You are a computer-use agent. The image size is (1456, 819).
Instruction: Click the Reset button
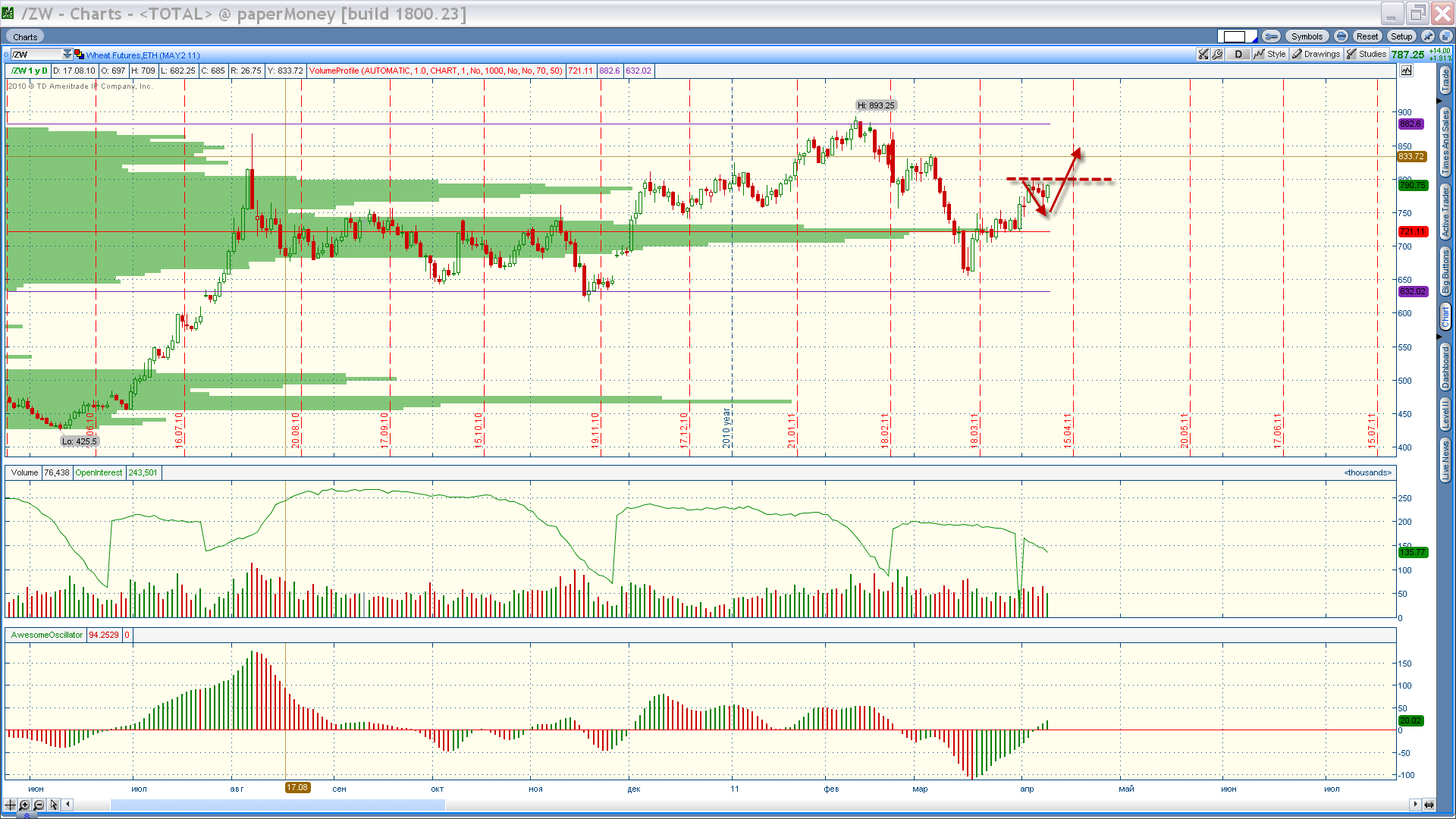[x=1367, y=36]
